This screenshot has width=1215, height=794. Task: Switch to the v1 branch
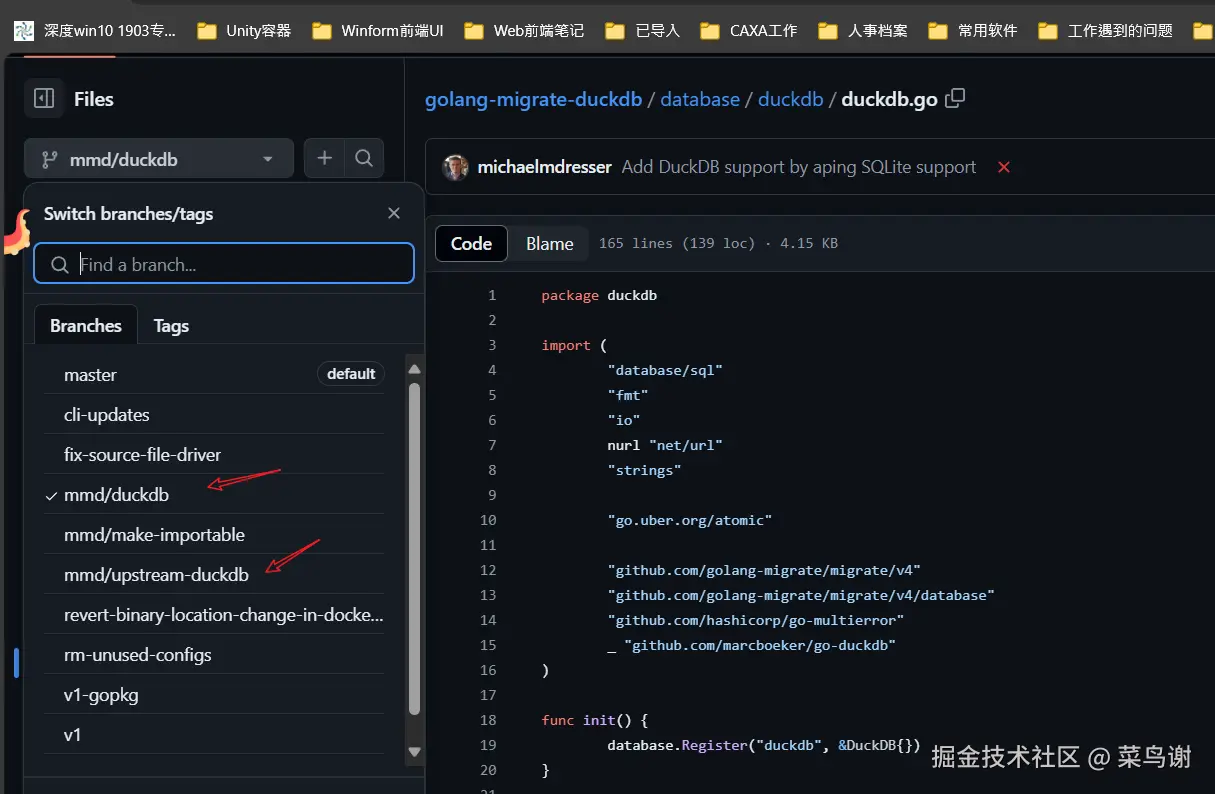[x=214, y=734]
